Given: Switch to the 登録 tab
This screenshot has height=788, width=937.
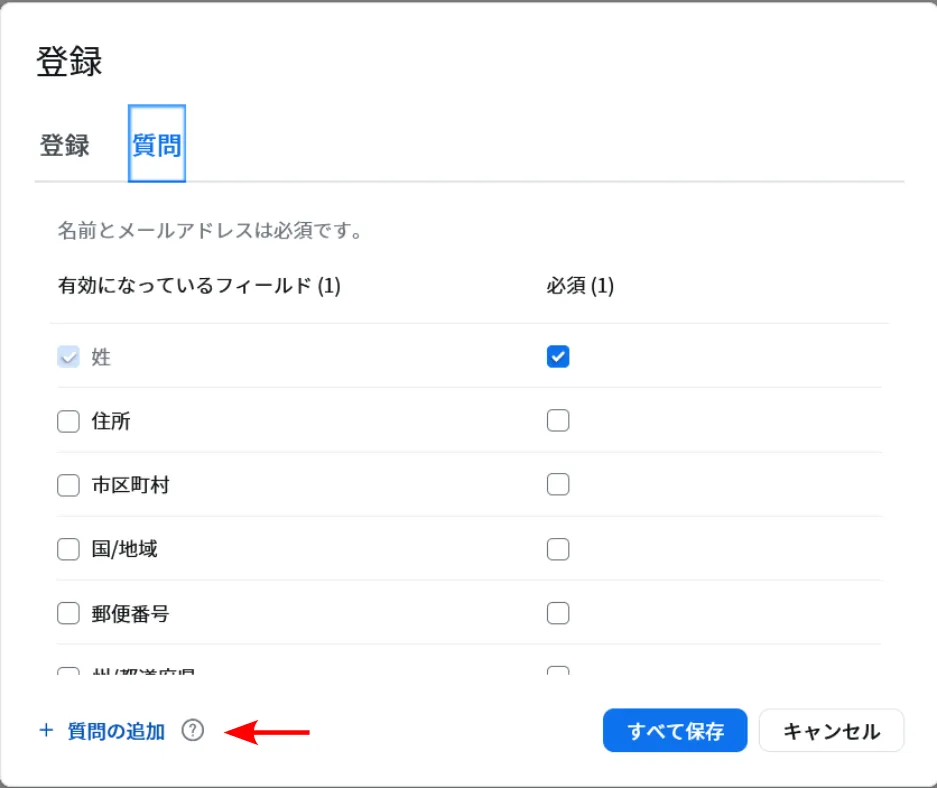Looking at the screenshot, I should [65, 145].
